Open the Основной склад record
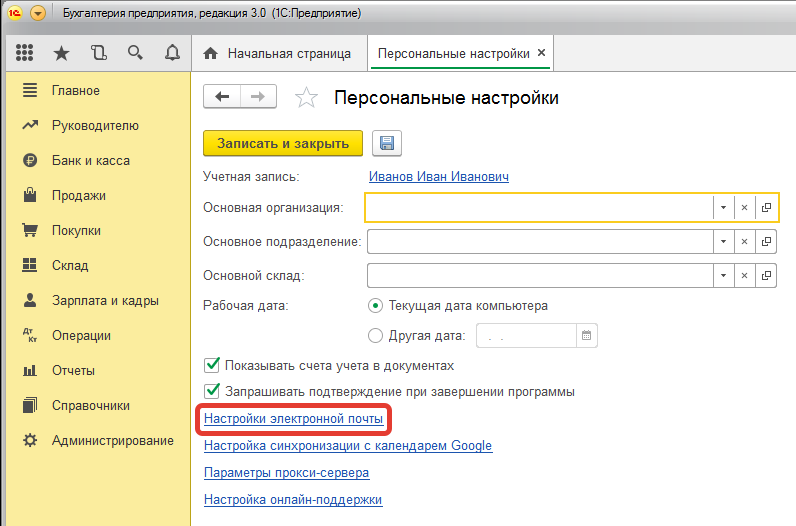The width and height of the screenshot is (796, 526). point(766,275)
